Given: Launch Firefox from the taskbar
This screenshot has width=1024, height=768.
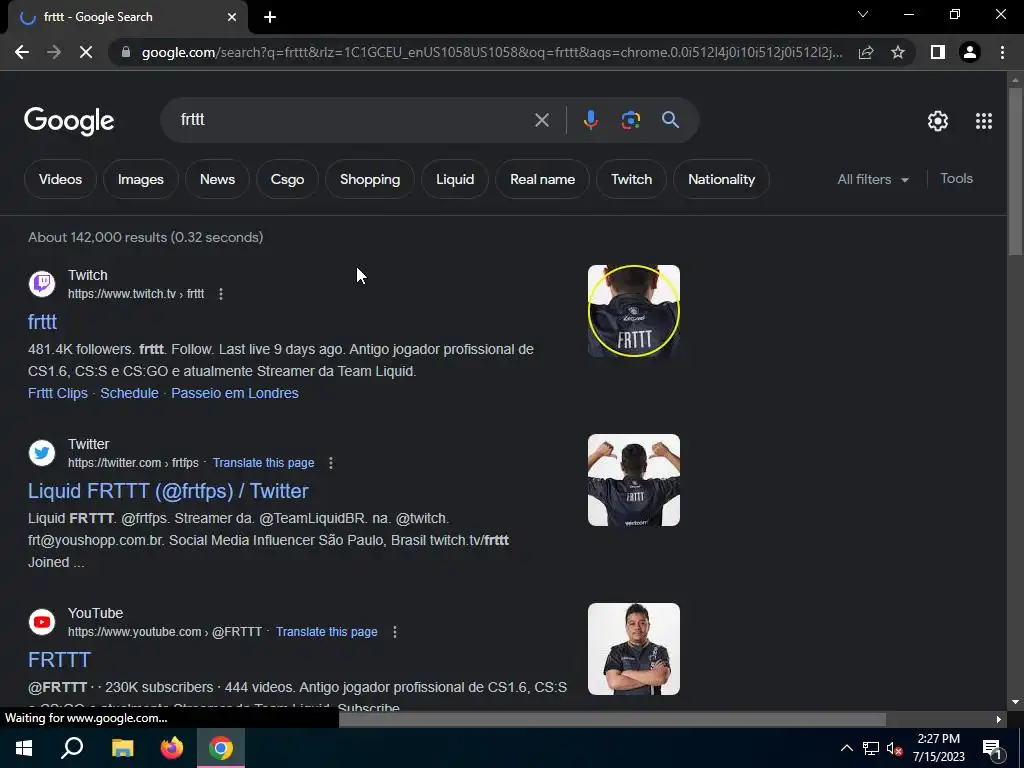Looking at the screenshot, I should tap(172, 748).
